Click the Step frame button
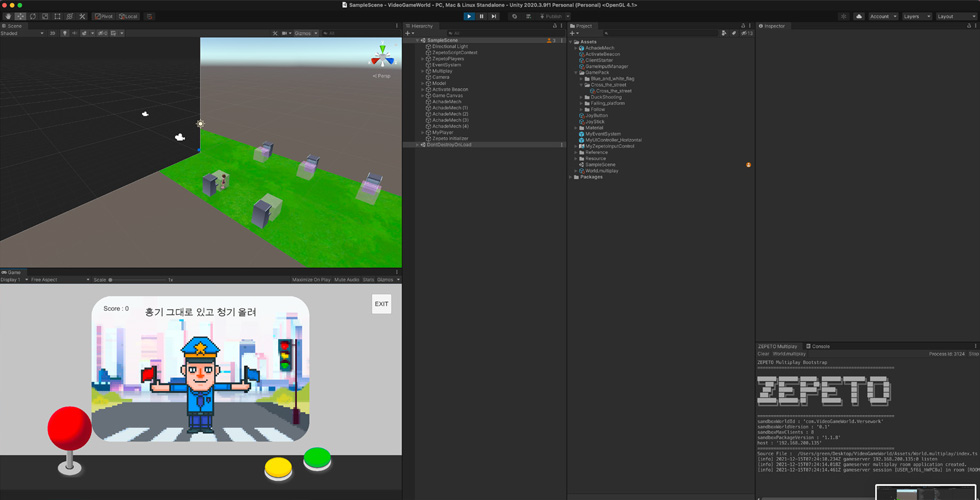Image resolution: width=980 pixels, height=500 pixels. [x=493, y=16]
